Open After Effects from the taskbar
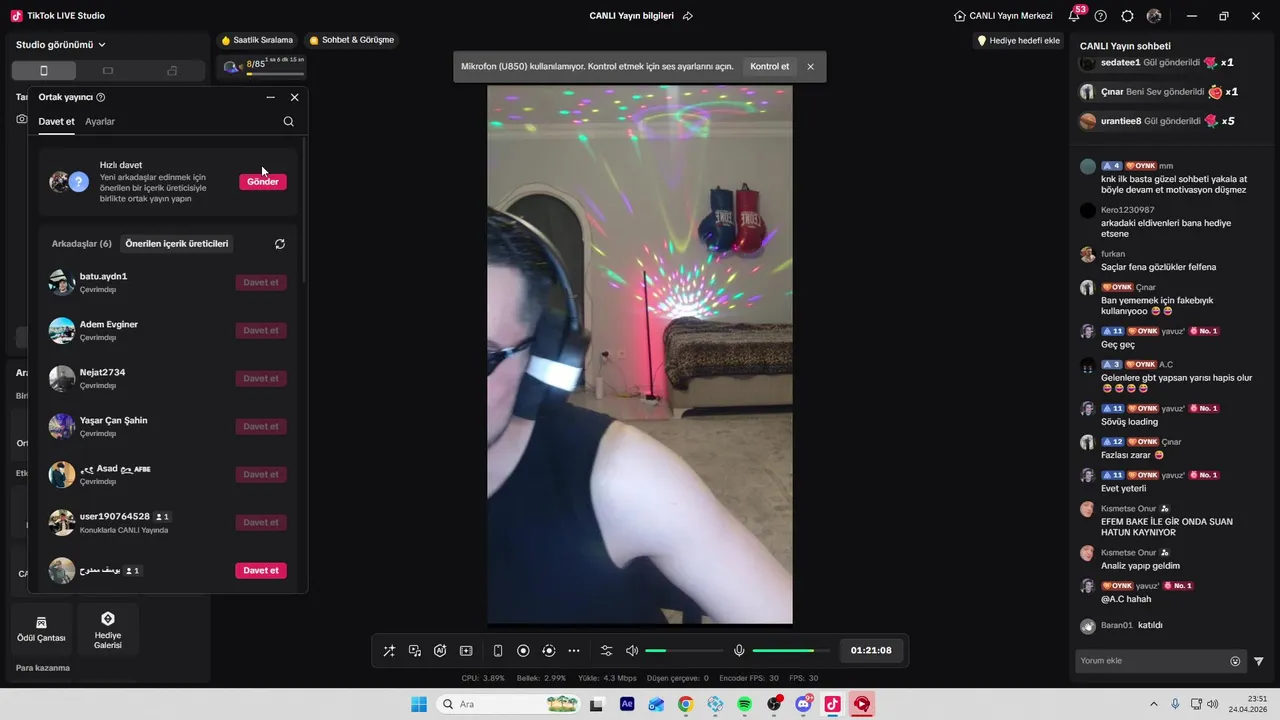The height and width of the screenshot is (720, 1280). pyautogui.click(x=627, y=704)
